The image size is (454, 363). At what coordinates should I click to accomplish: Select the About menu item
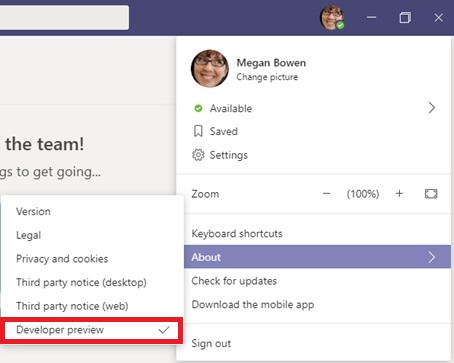coord(317,257)
